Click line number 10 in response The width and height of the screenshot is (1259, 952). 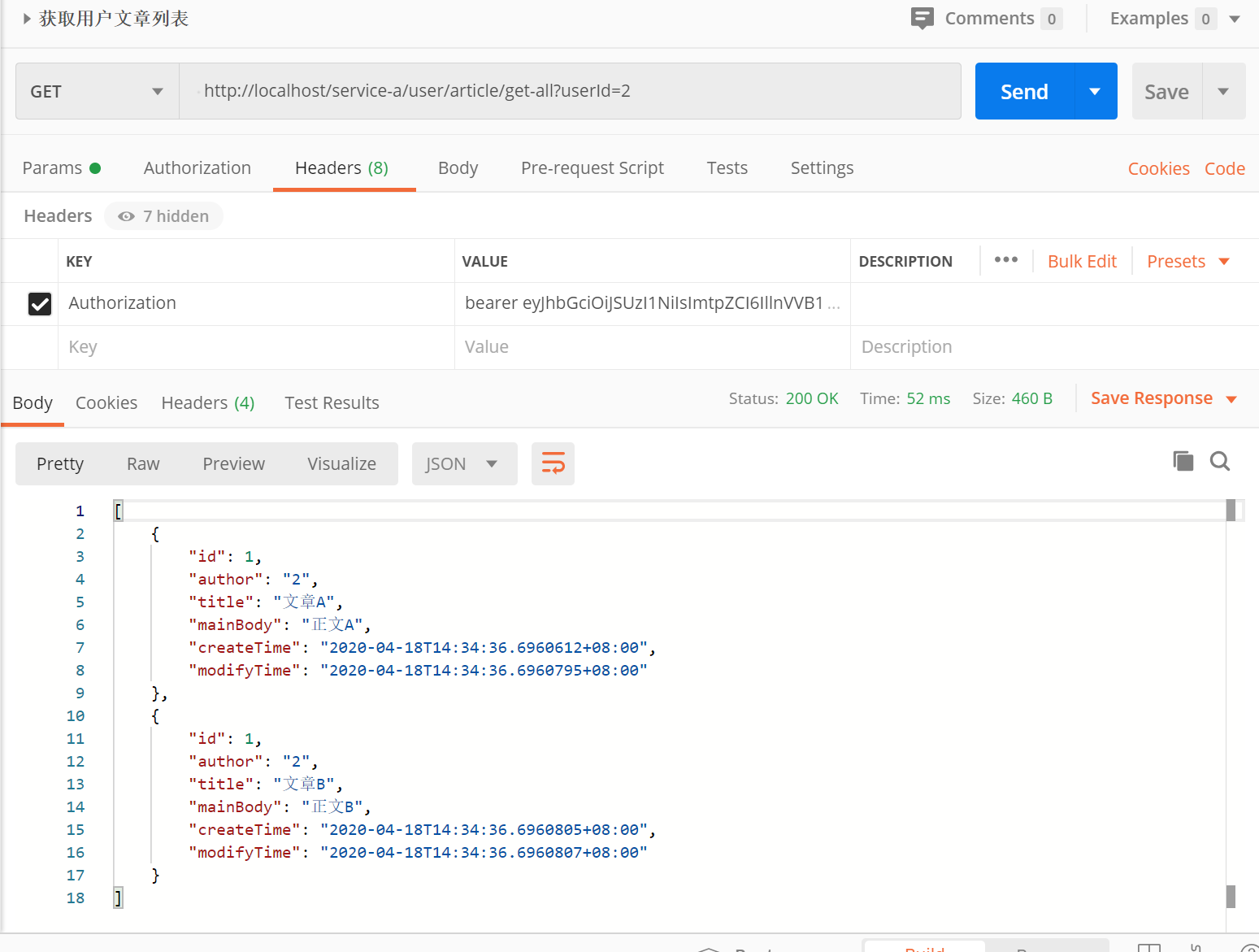click(76, 715)
